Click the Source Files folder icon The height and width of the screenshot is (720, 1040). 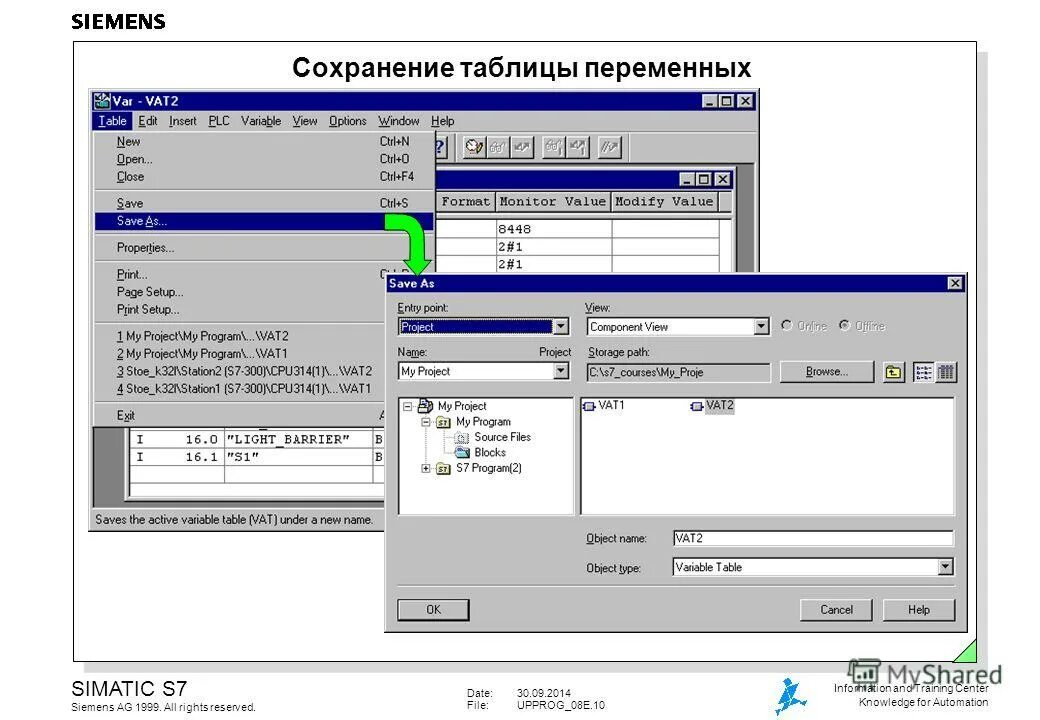(462, 438)
